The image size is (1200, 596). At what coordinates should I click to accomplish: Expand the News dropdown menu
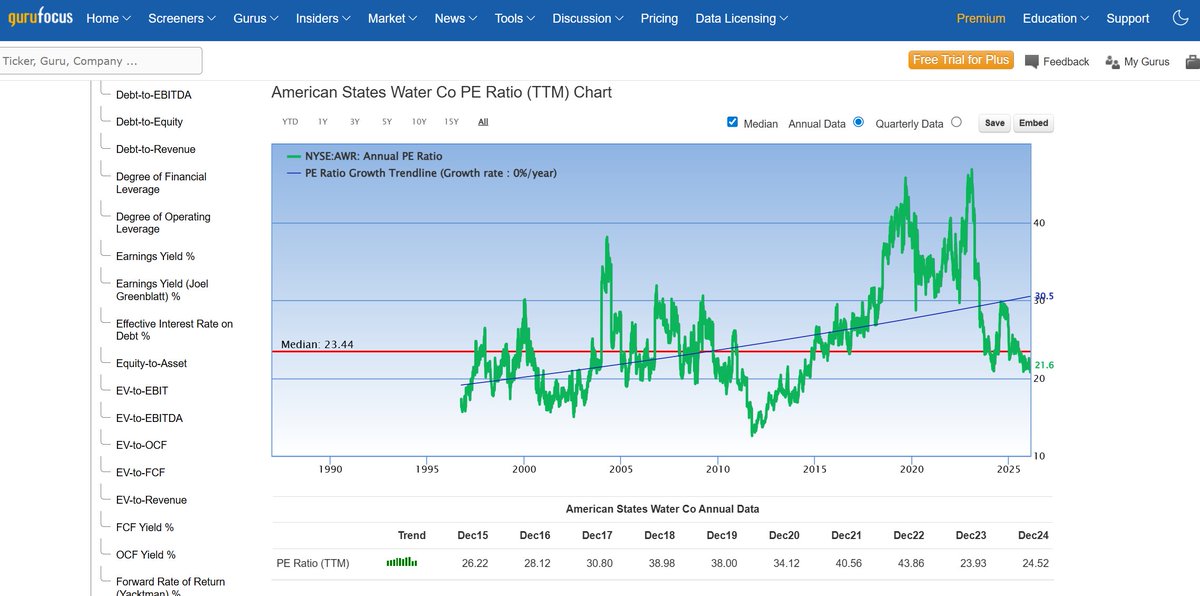coord(457,18)
